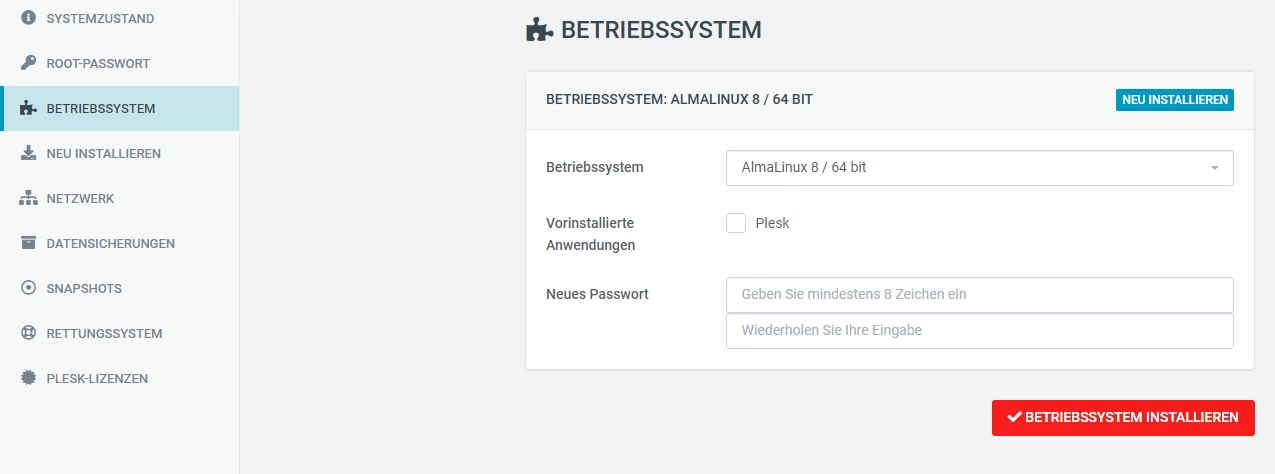Image resolution: width=1275 pixels, height=474 pixels.
Task: Click the dropdown arrow of the OS selector
Action: (x=1215, y=168)
